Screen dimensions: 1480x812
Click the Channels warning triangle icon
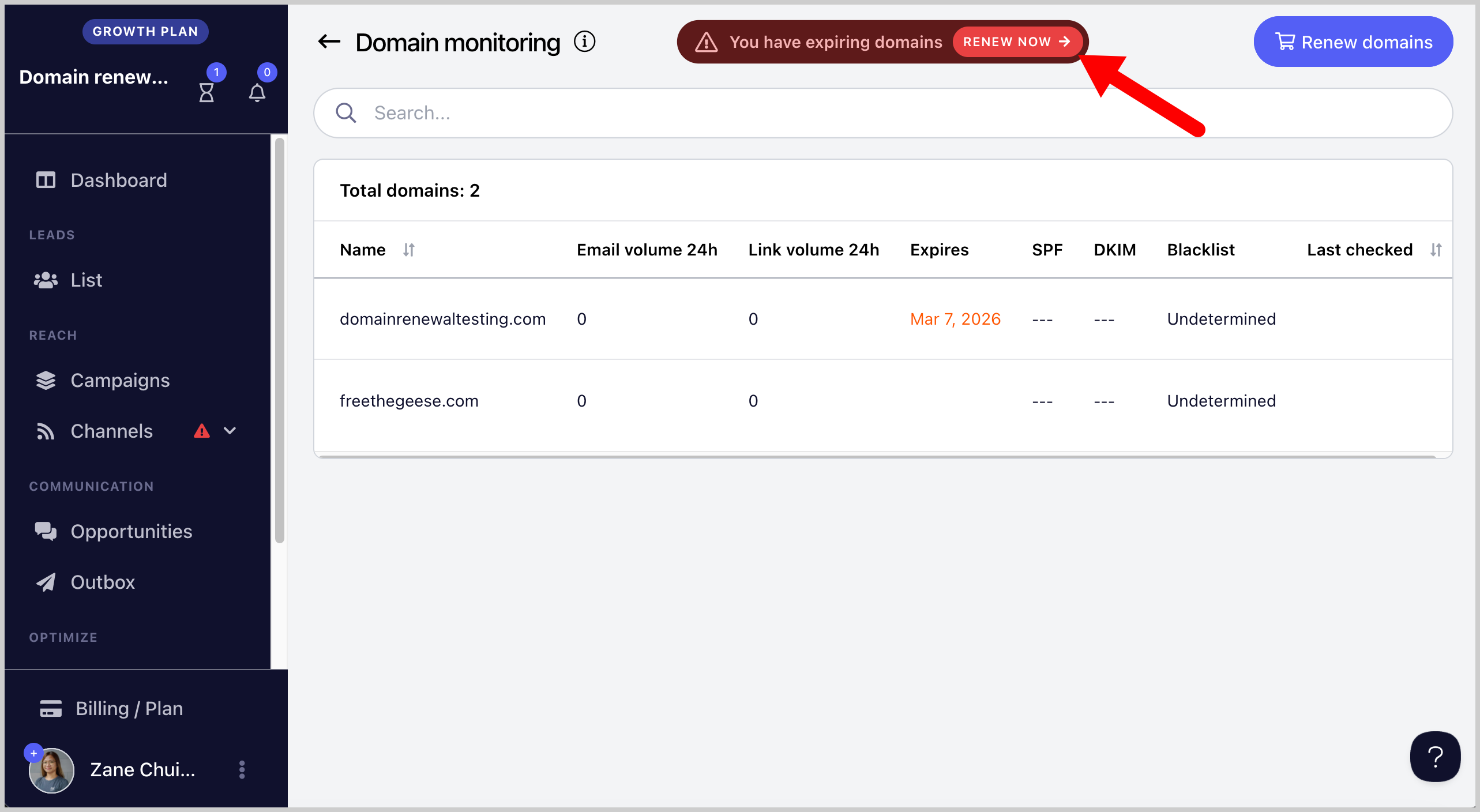[x=202, y=431]
